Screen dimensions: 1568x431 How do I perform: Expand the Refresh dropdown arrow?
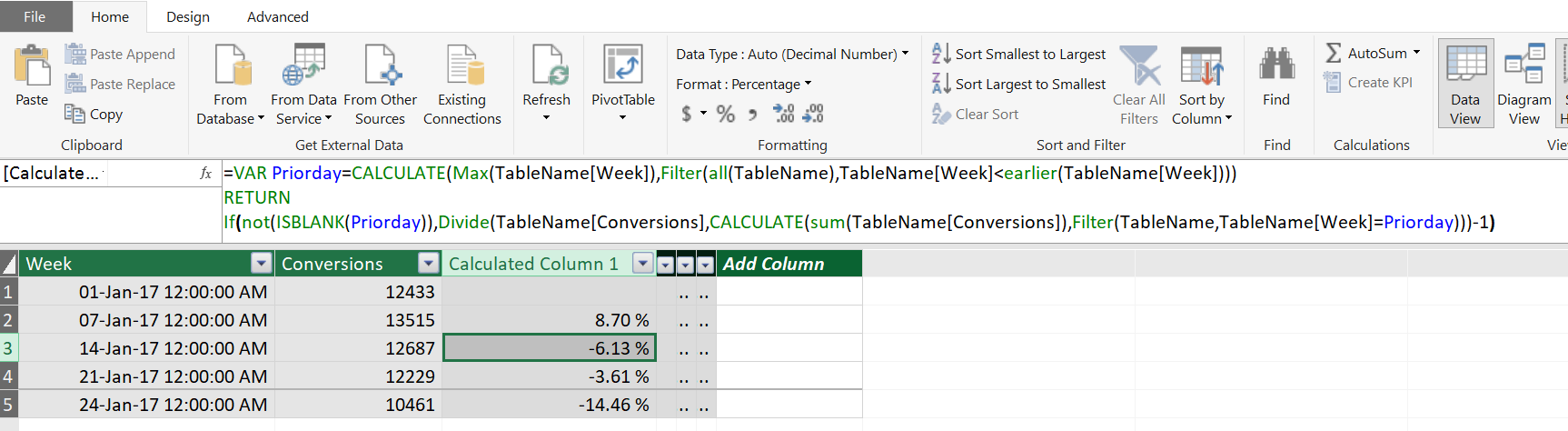(x=547, y=118)
